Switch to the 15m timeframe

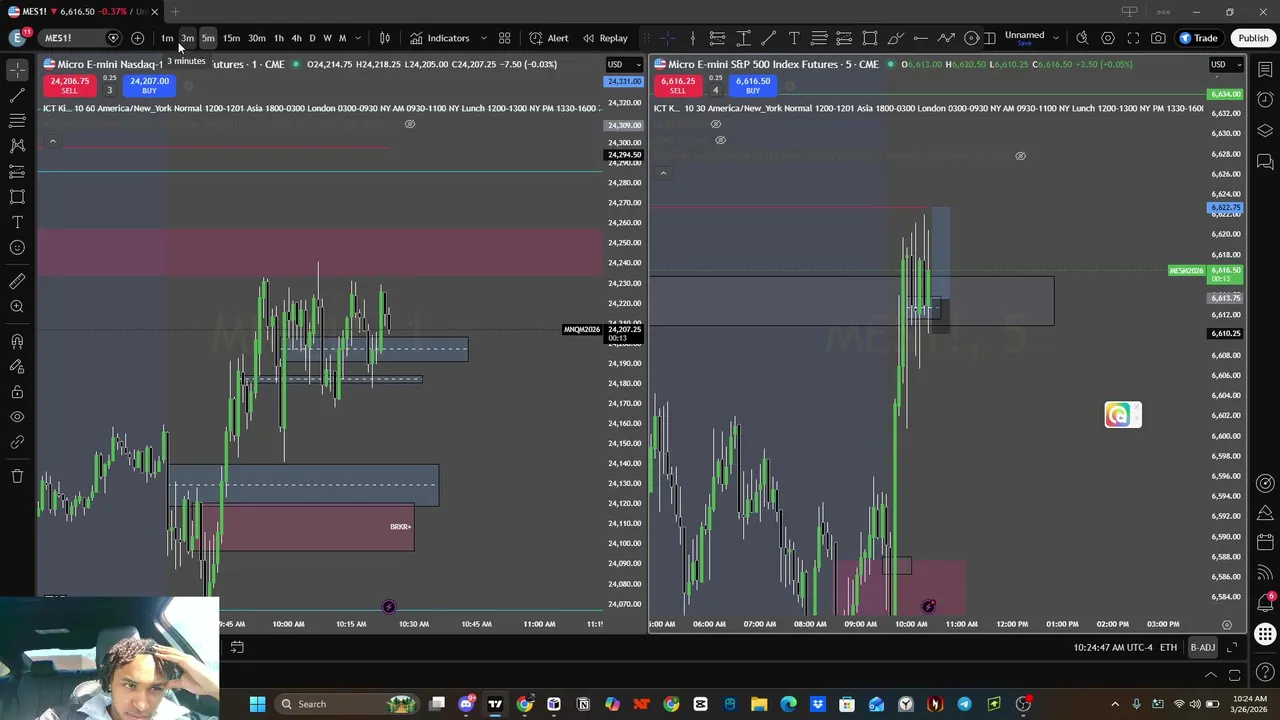(231, 38)
